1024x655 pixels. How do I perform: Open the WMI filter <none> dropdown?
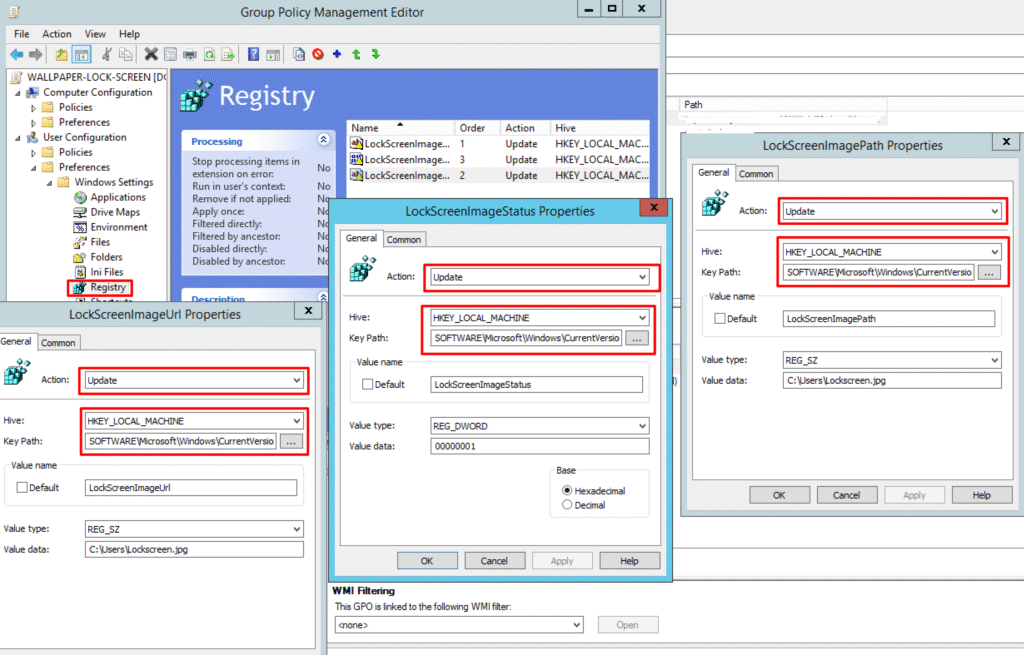point(459,625)
